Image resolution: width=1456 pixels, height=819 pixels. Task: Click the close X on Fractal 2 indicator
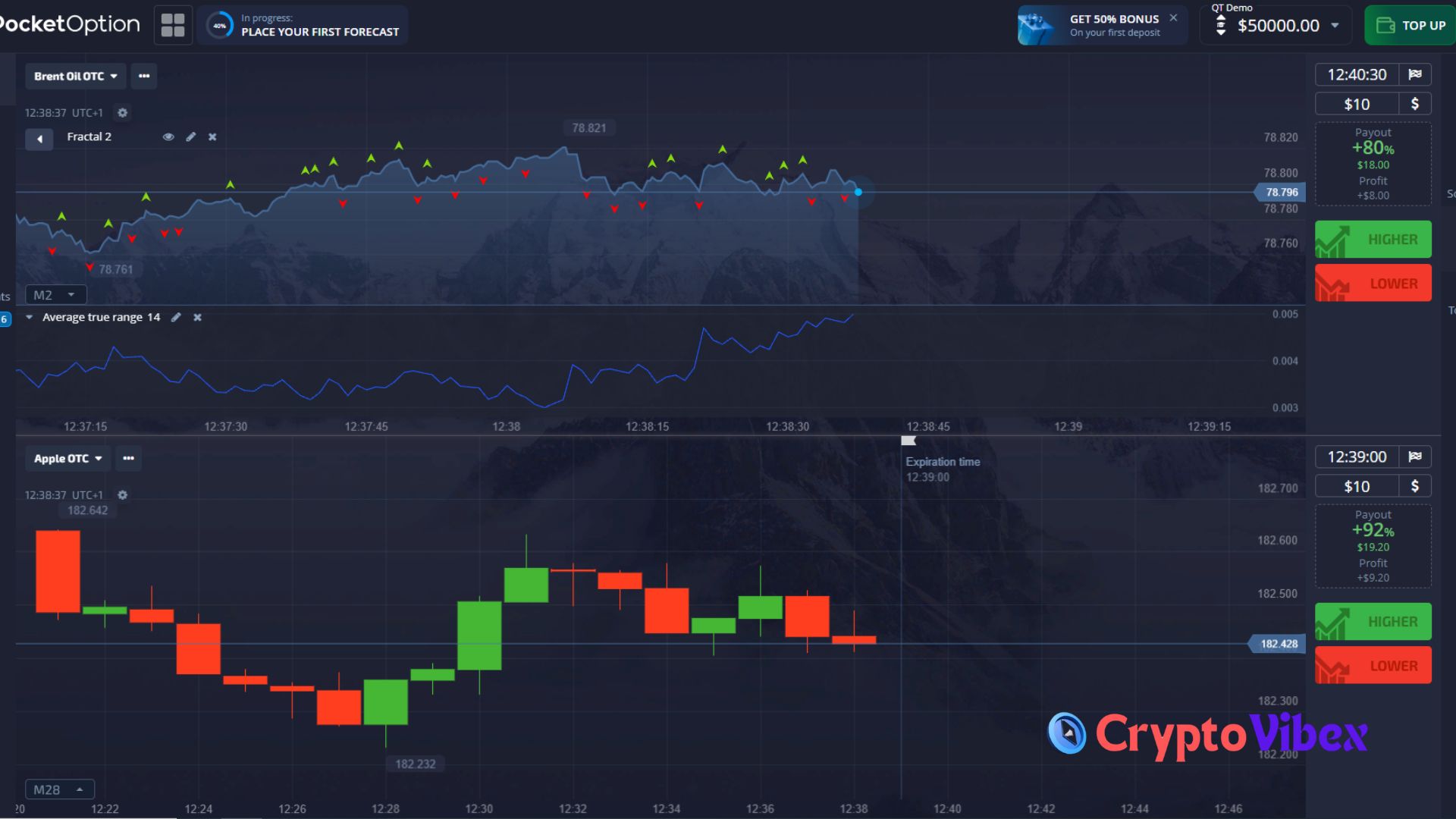(x=212, y=136)
